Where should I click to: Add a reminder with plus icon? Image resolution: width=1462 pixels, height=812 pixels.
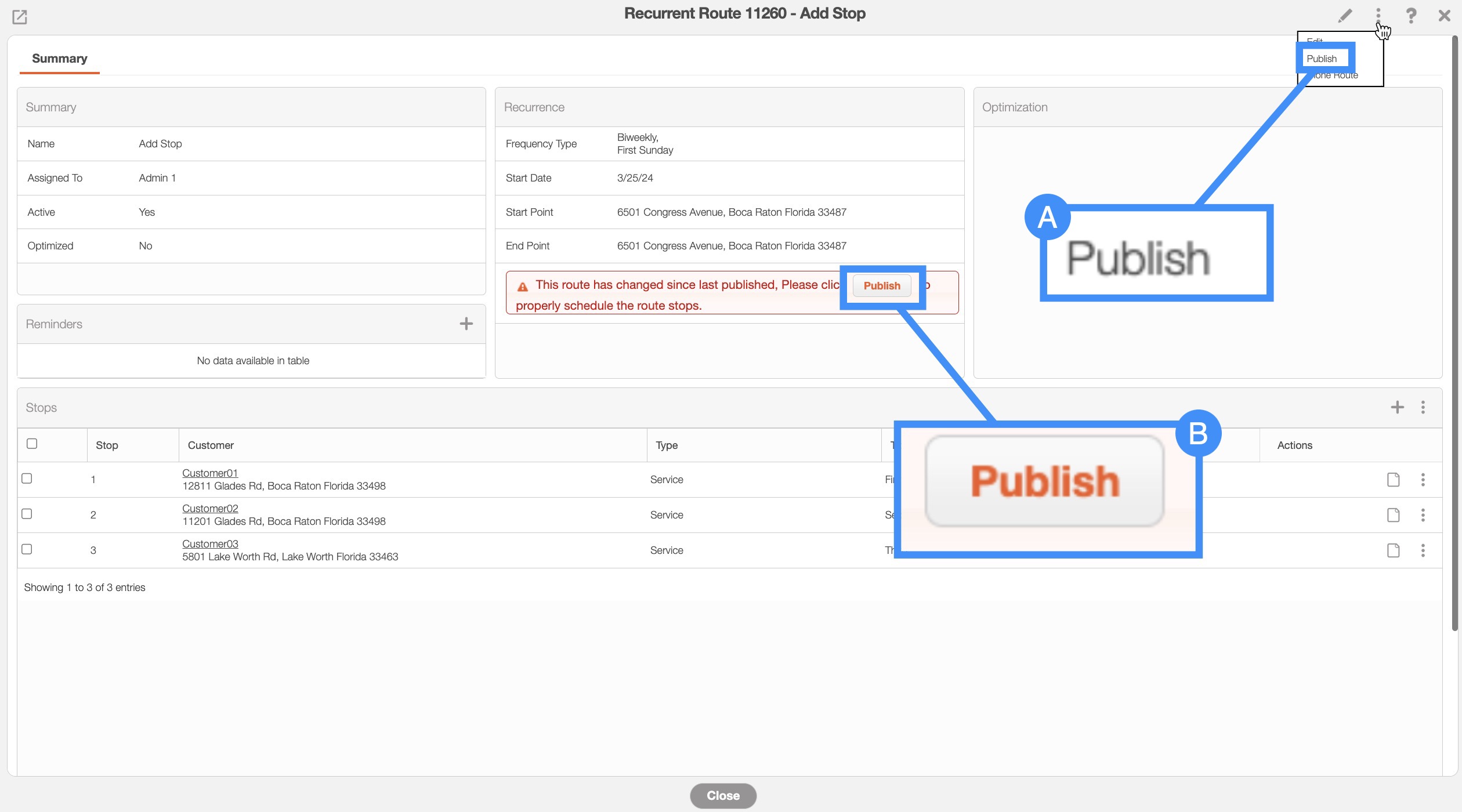[466, 324]
